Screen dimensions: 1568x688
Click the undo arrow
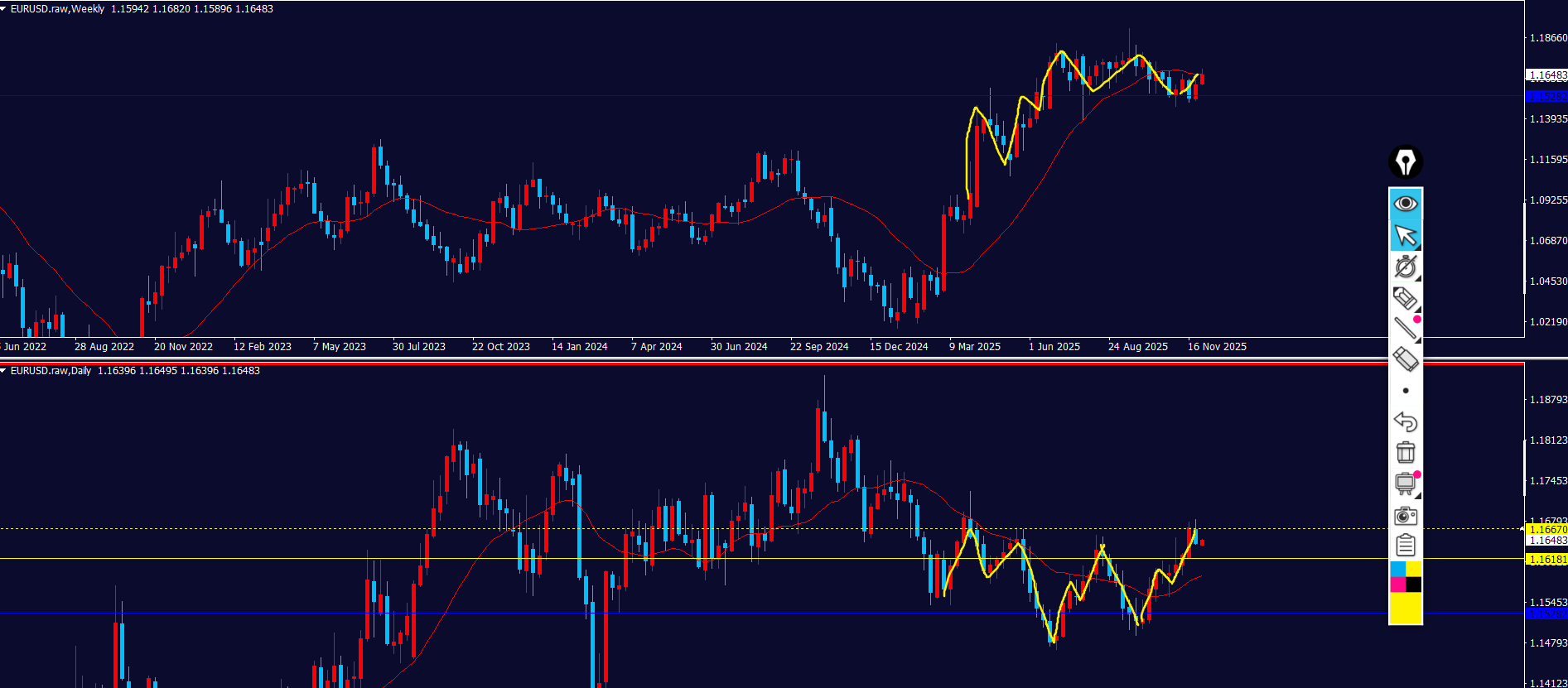pos(1405,421)
